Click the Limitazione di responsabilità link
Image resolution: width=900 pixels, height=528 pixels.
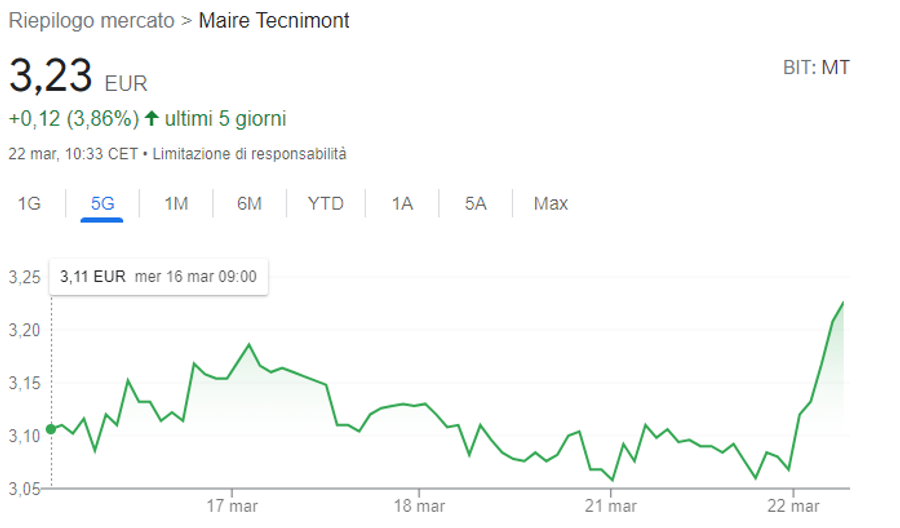pyautogui.click(x=249, y=154)
